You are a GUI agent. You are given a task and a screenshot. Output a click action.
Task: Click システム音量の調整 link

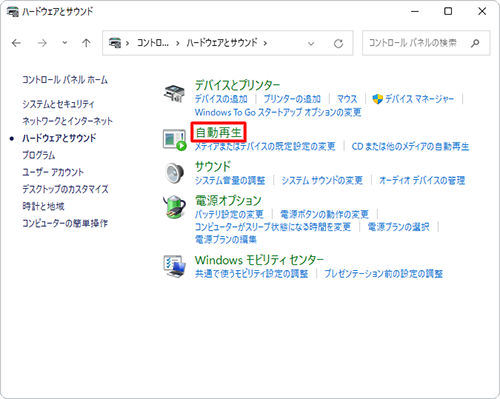click(x=230, y=180)
